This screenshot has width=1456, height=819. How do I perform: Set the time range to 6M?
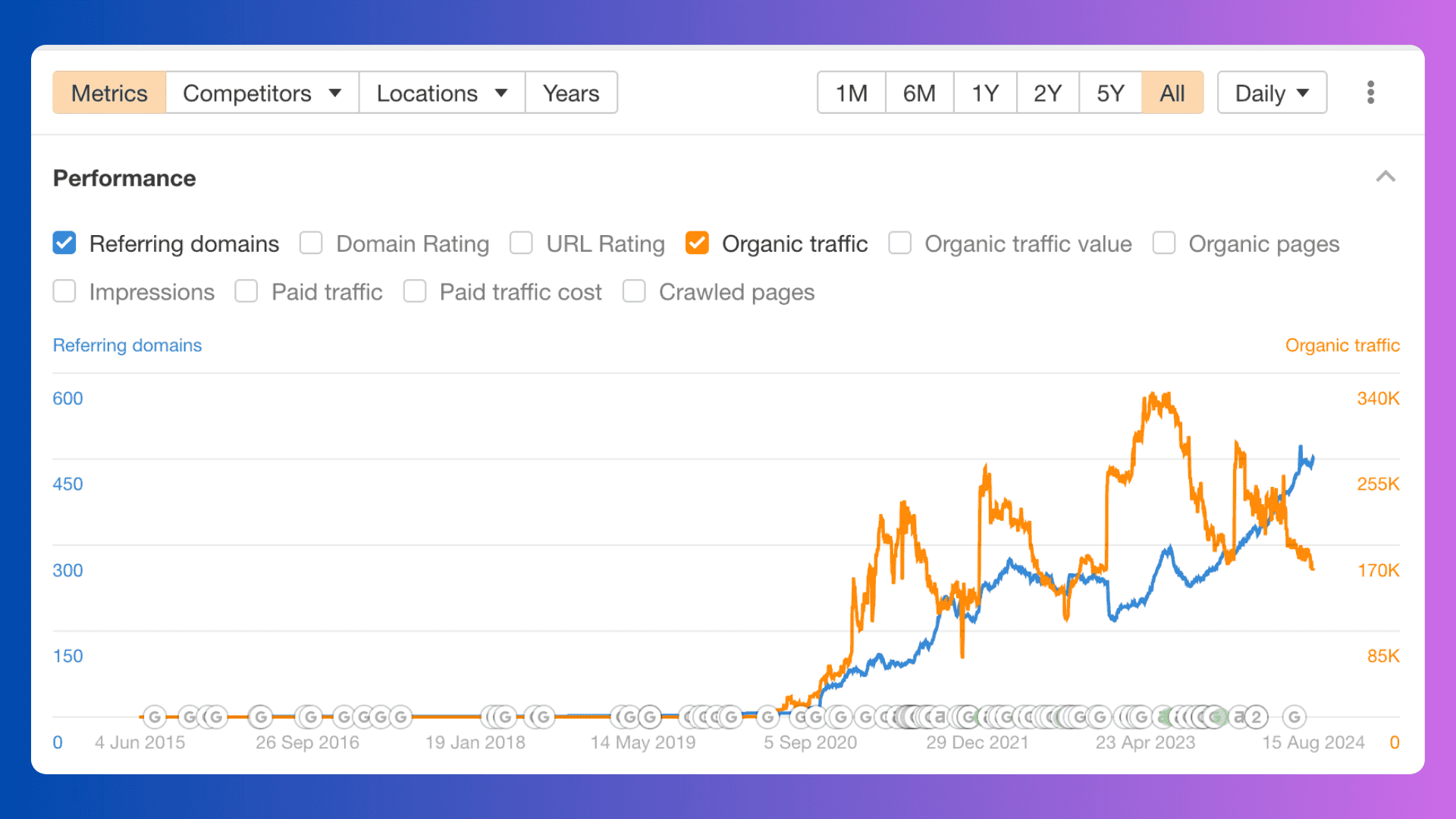coord(919,93)
